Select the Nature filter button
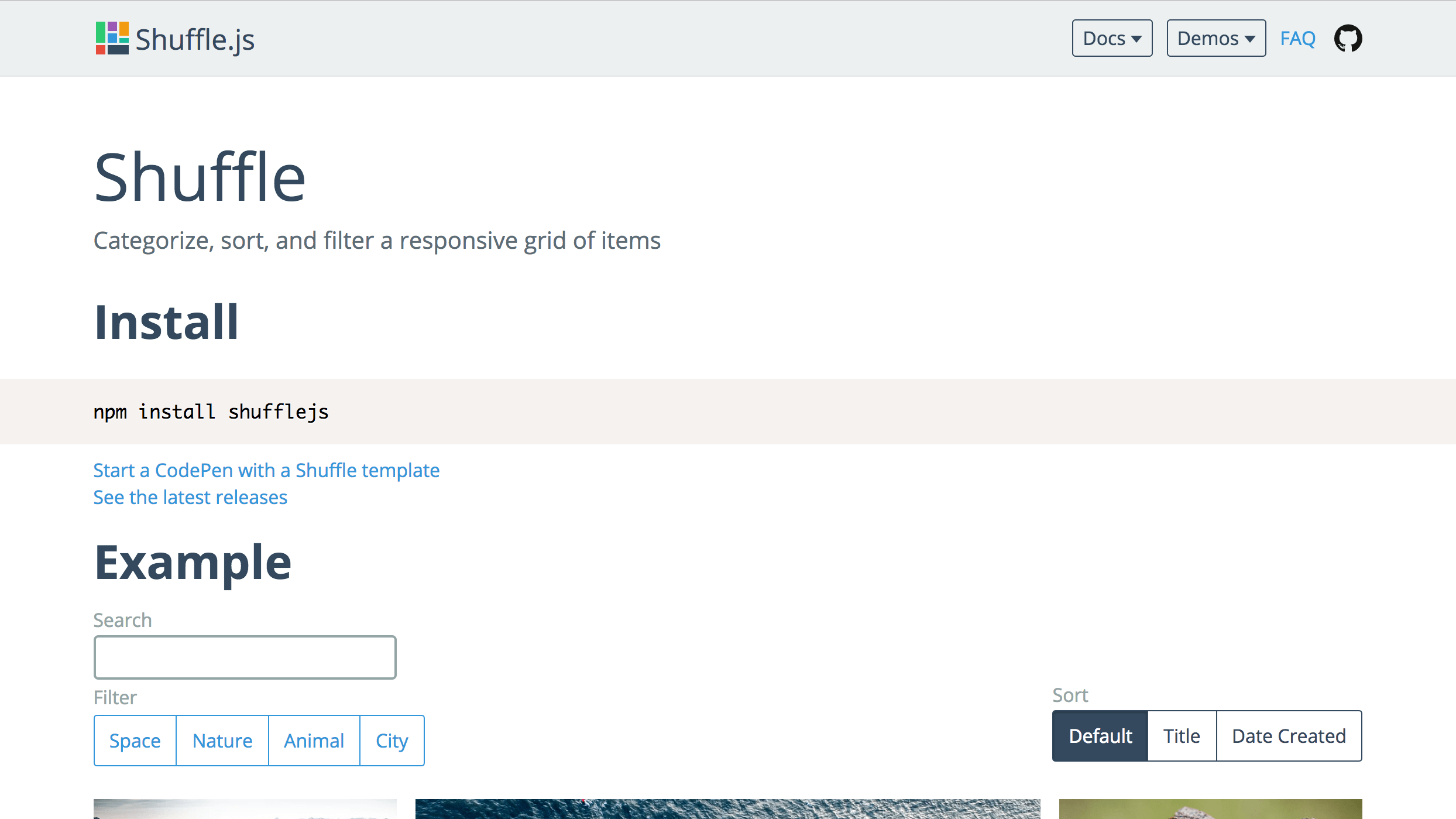 [x=222, y=740]
